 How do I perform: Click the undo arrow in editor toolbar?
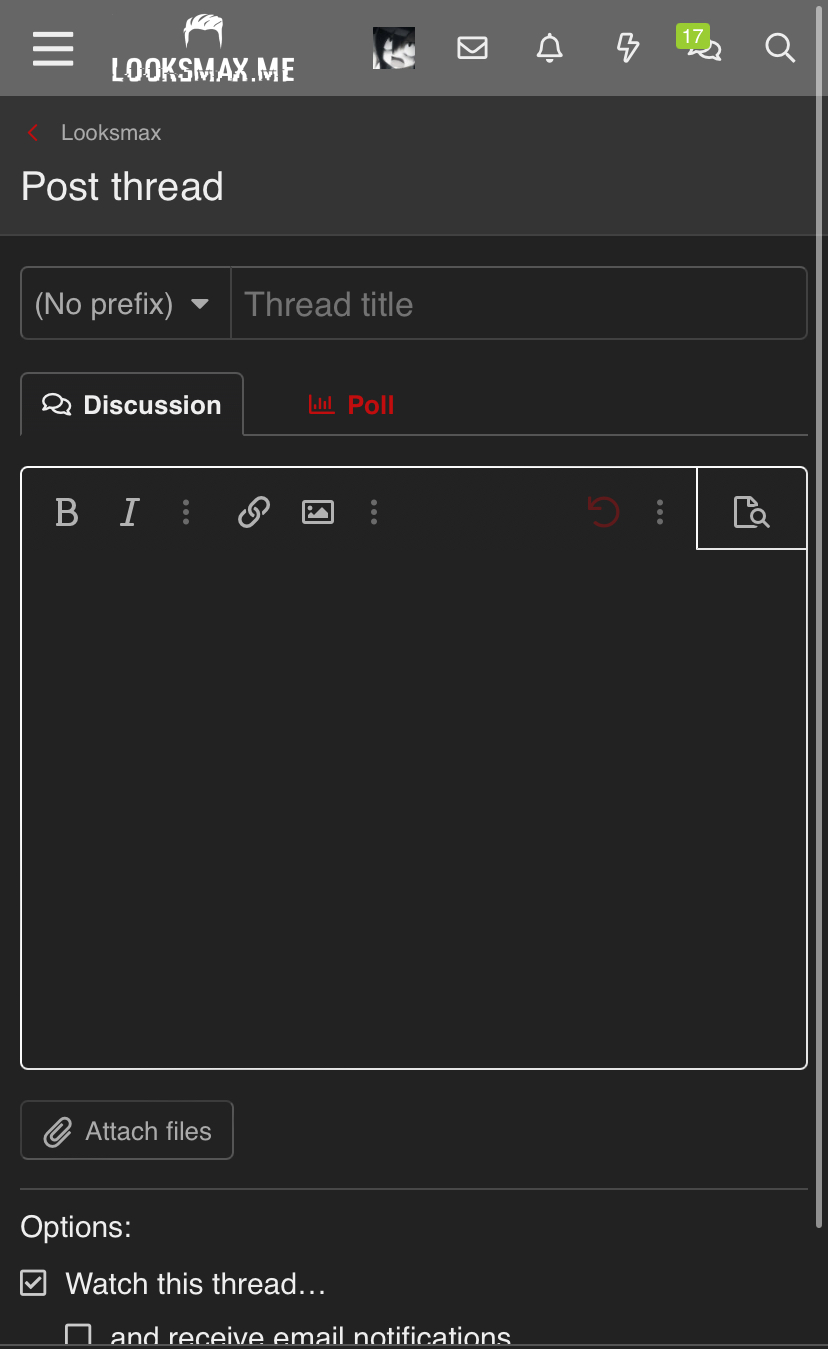pos(603,513)
